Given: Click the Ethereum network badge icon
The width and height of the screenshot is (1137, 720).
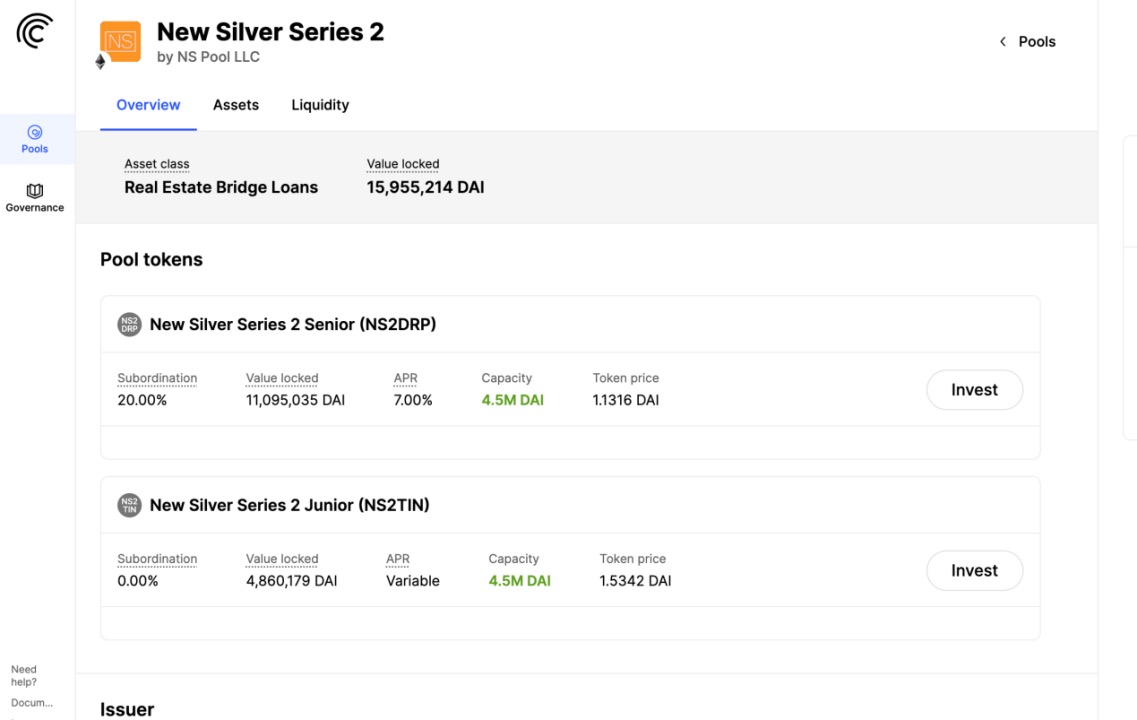Looking at the screenshot, I should [x=100, y=62].
